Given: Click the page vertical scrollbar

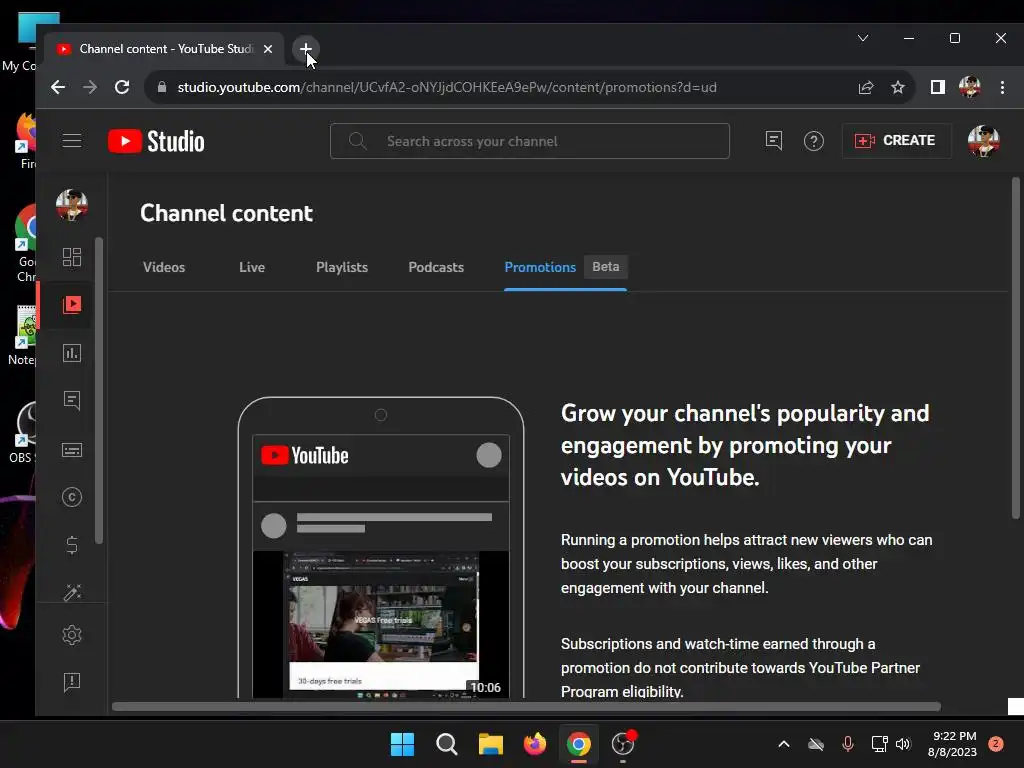Looking at the screenshot, I should (1016, 347).
